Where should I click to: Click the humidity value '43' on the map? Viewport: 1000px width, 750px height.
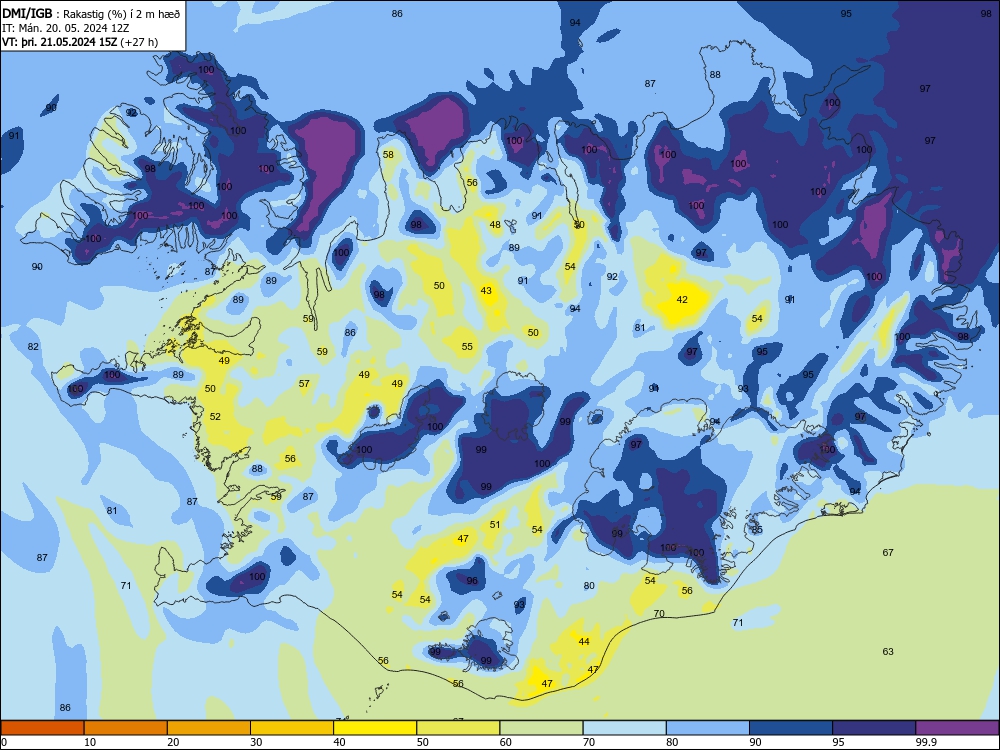(x=486, y=290)
